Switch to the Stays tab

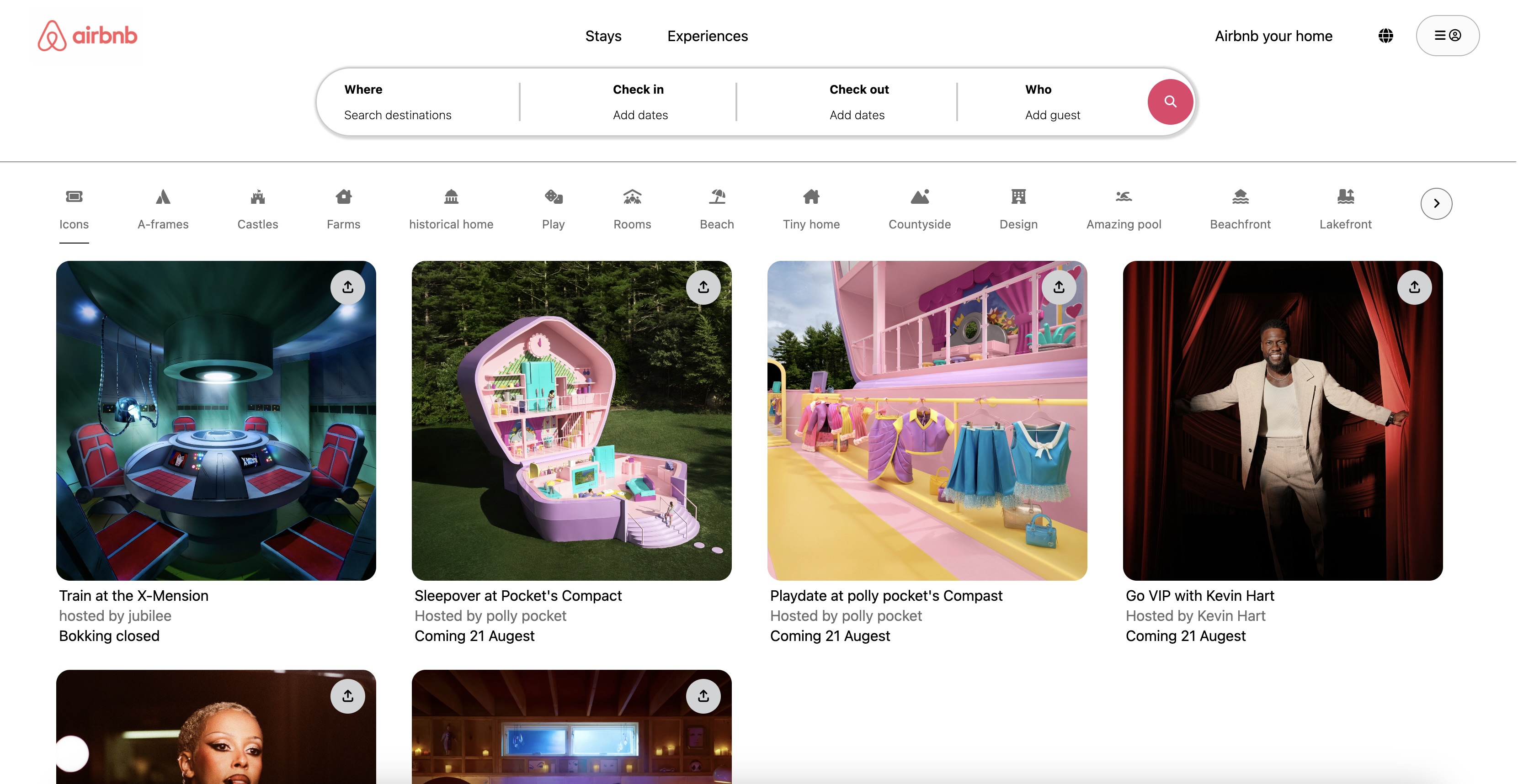[603, 36]
